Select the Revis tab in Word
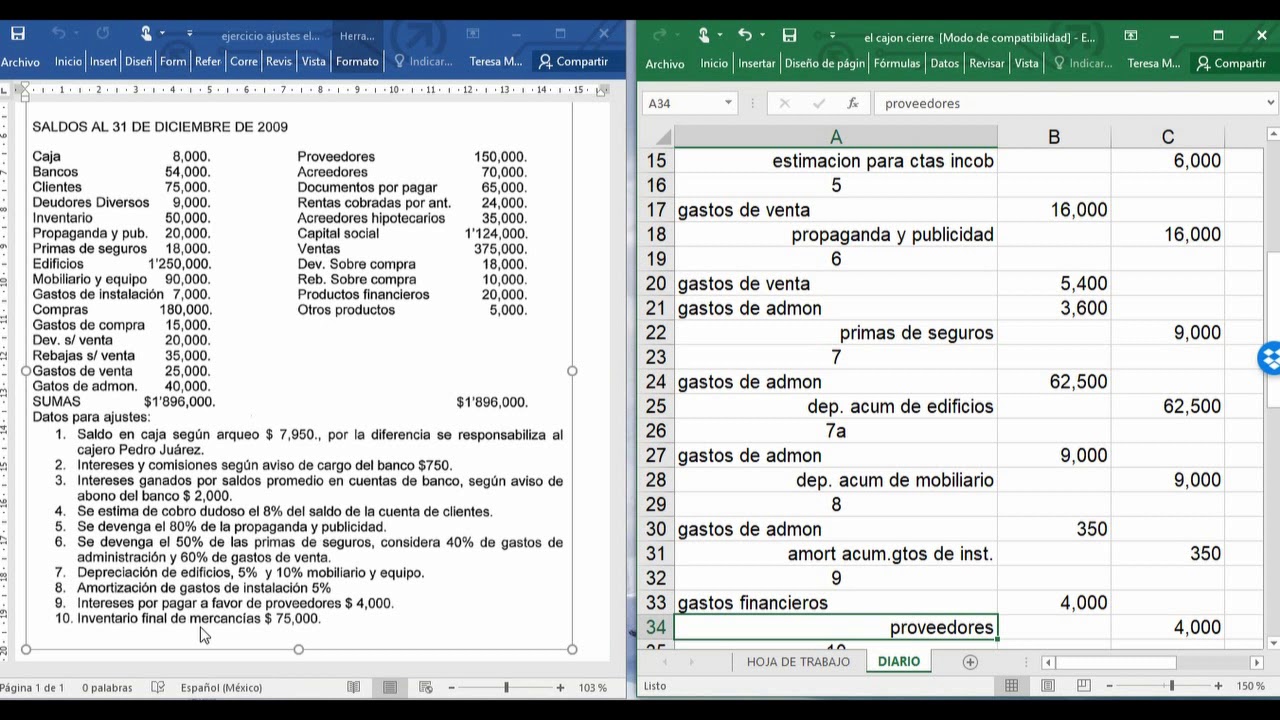 pyautogui.click(x=279, y=62)
